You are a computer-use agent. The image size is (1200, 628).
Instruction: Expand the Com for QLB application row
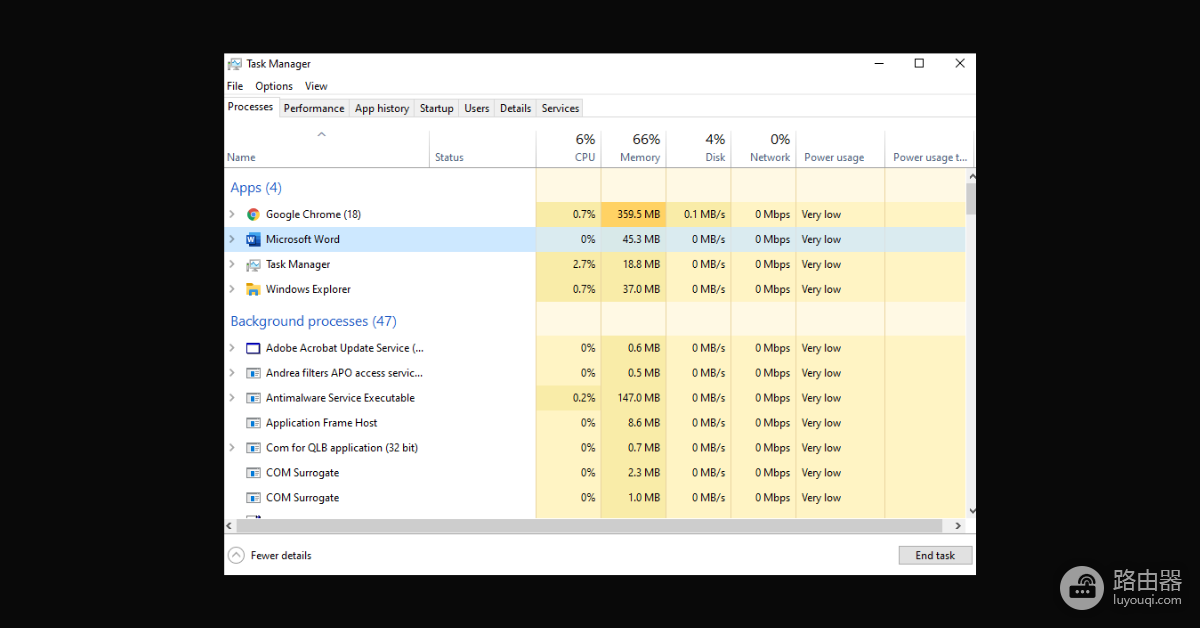coord(232,448)
